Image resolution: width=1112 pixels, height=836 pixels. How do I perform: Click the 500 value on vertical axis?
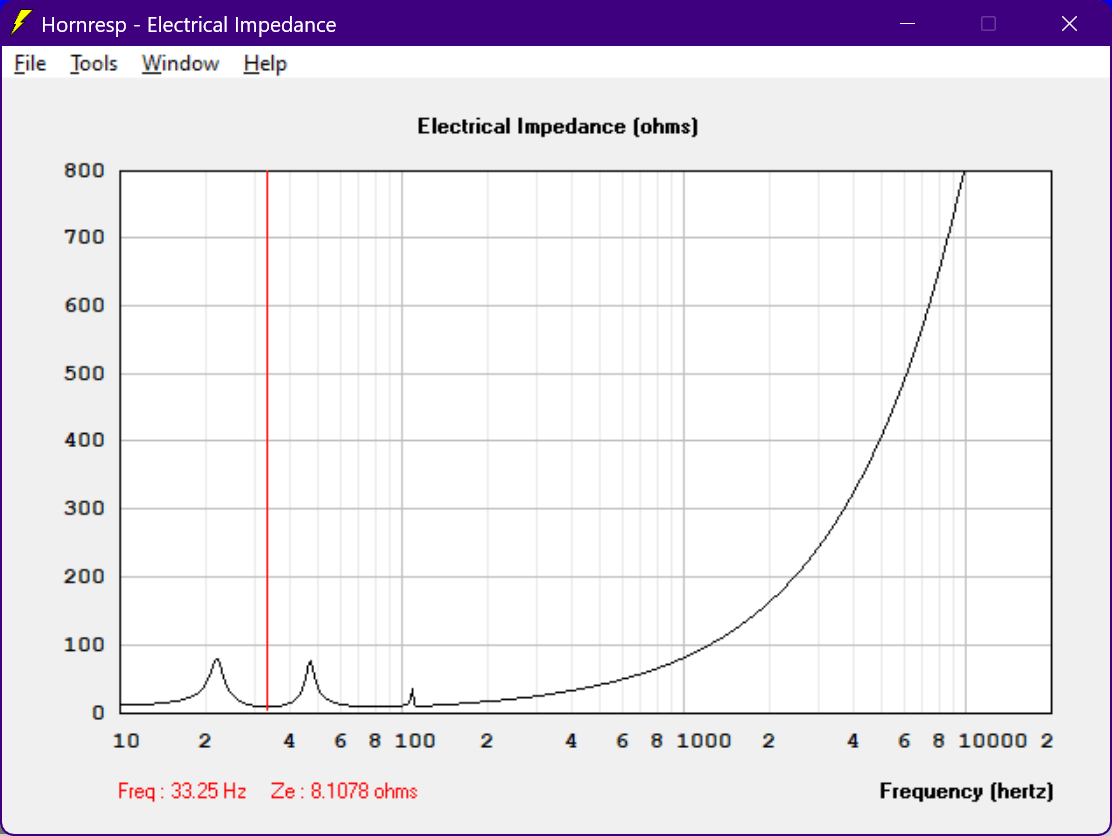click(84, 374)
